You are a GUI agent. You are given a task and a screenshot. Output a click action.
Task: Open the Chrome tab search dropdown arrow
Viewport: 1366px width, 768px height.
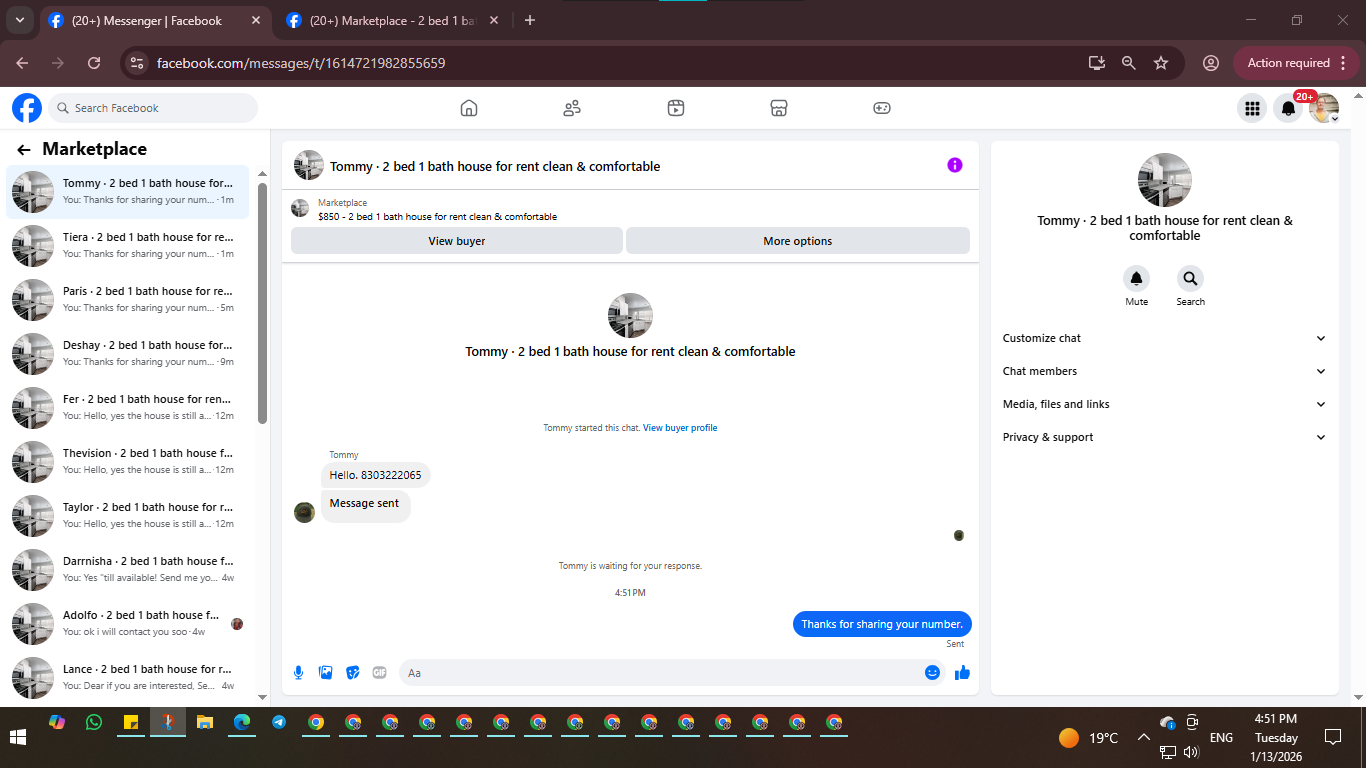click(19, 20)
